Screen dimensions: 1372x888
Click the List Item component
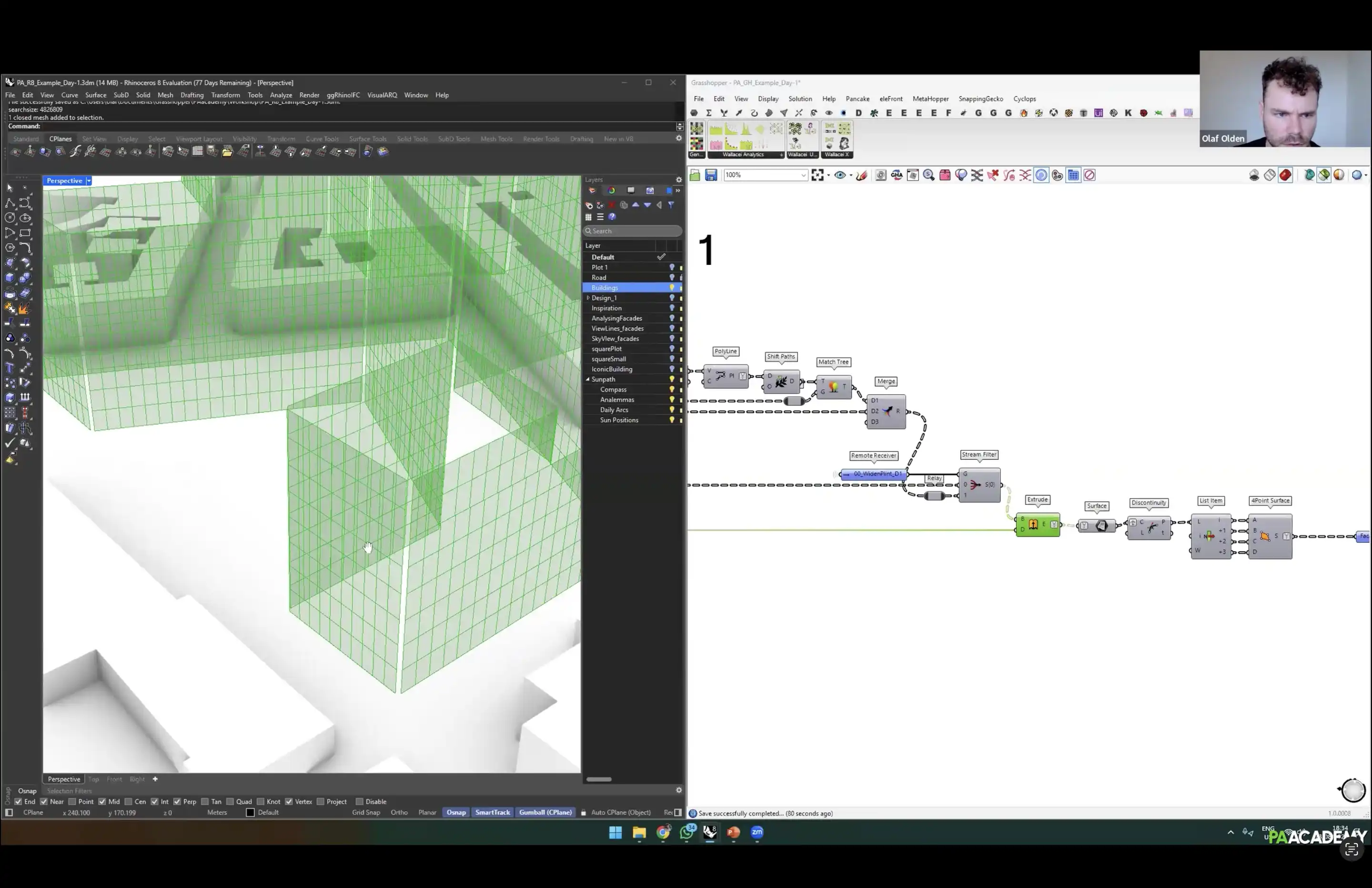(1211, 536)
